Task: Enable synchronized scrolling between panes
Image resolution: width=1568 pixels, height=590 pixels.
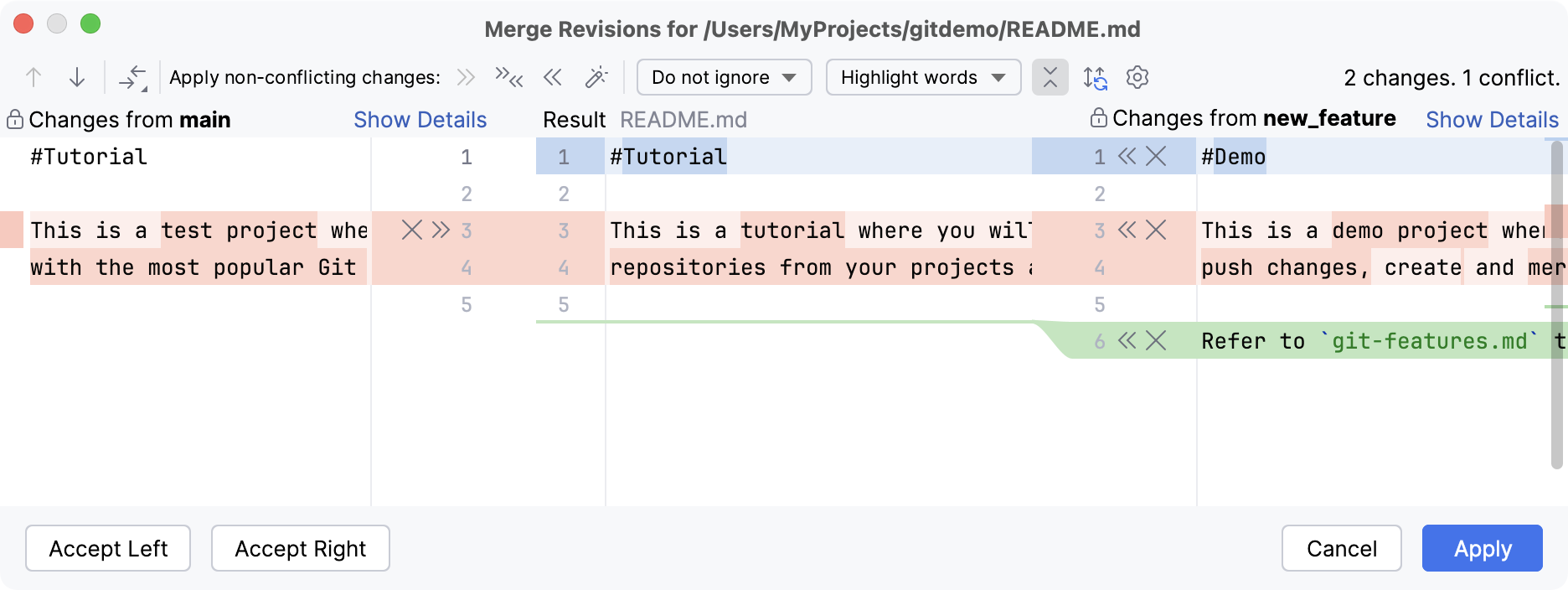Action: pyautogui.click(x=1096, y=77)
